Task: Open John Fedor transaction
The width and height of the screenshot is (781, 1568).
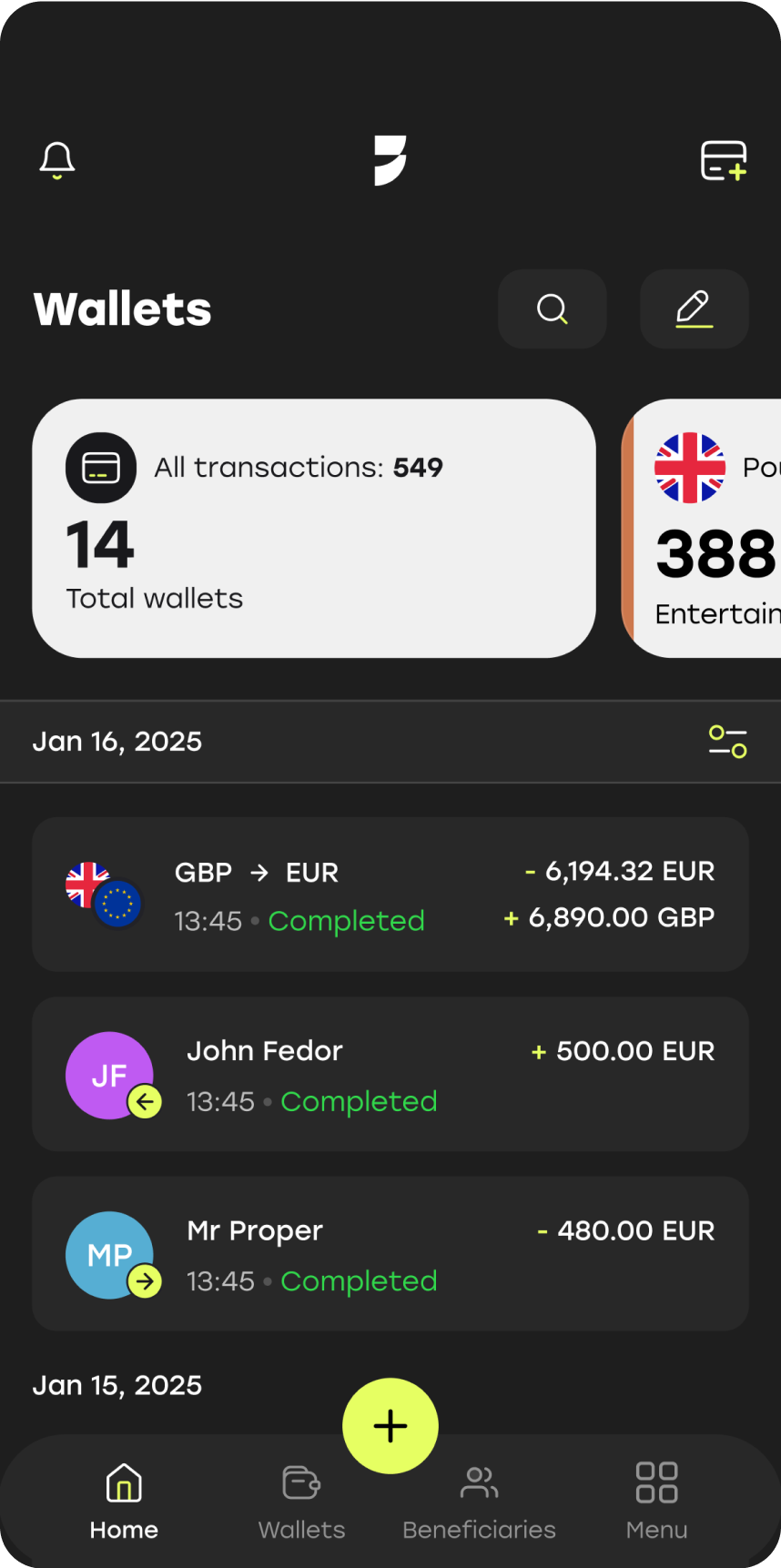Action: coord(390,1074)
